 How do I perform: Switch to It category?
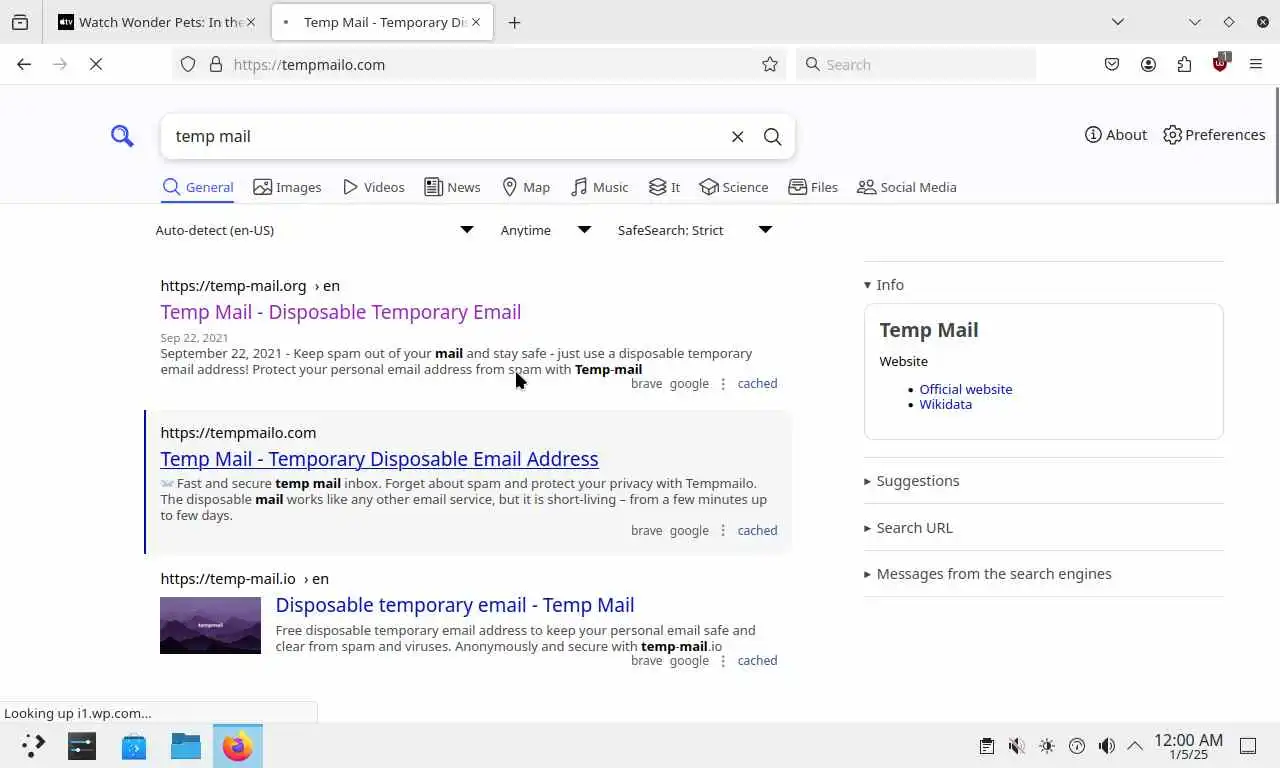click(664, 187)
